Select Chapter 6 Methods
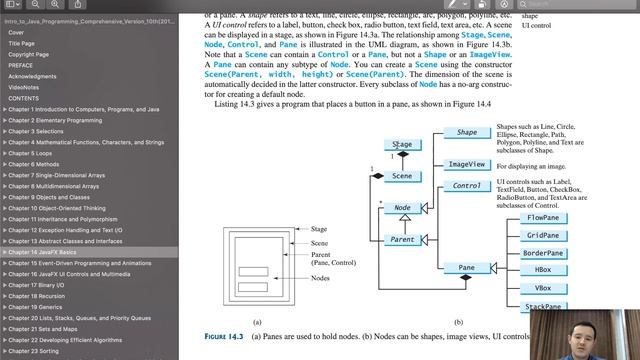The image size is (640, 360). [x=34, y=164]
